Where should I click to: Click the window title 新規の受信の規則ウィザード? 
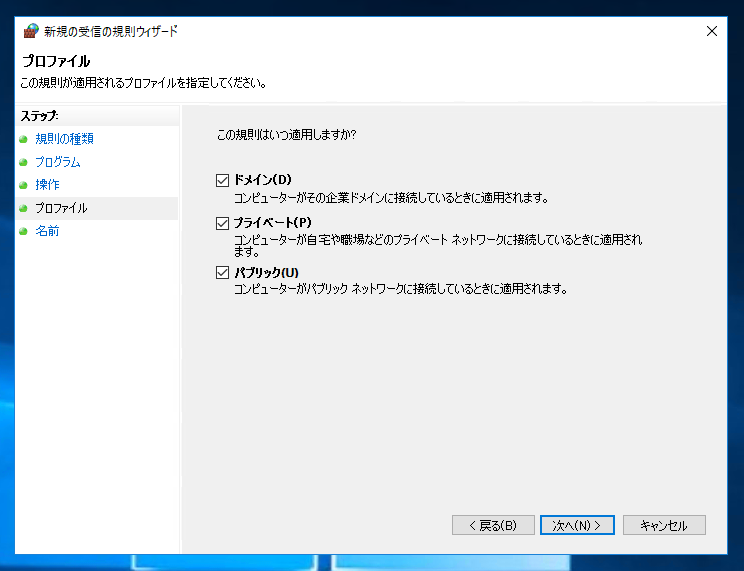click(x=111, y=31)
